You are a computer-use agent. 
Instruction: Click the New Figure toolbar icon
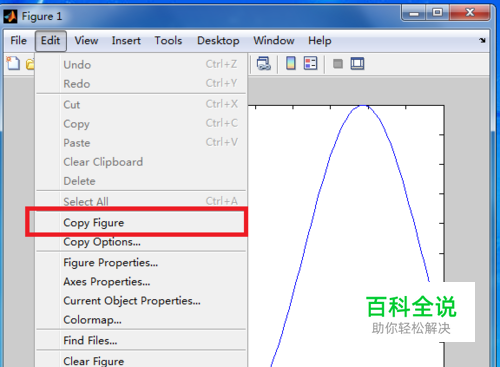click(x=13, y=63)
